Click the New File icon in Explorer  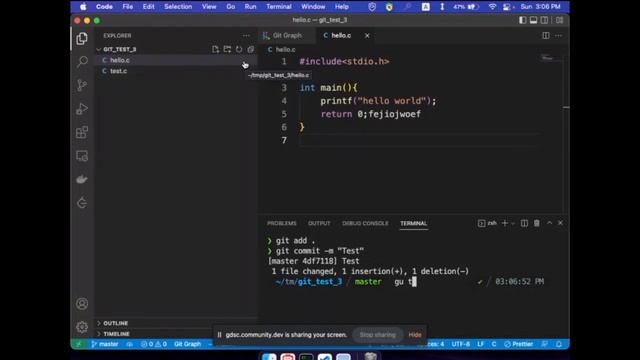tap(216, 49)
